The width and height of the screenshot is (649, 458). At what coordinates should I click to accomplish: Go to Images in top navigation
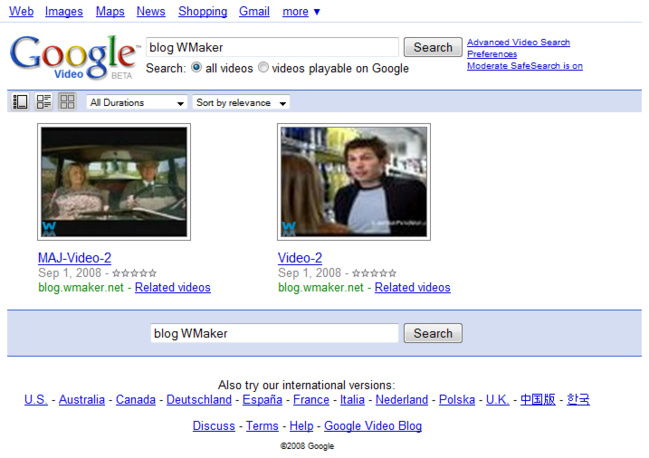pos(64,12)
